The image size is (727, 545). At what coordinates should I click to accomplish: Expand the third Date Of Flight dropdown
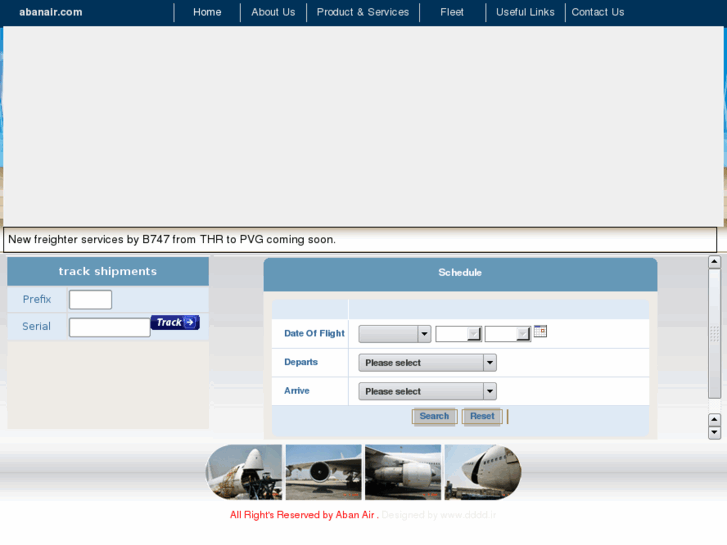tap(508, 334)
